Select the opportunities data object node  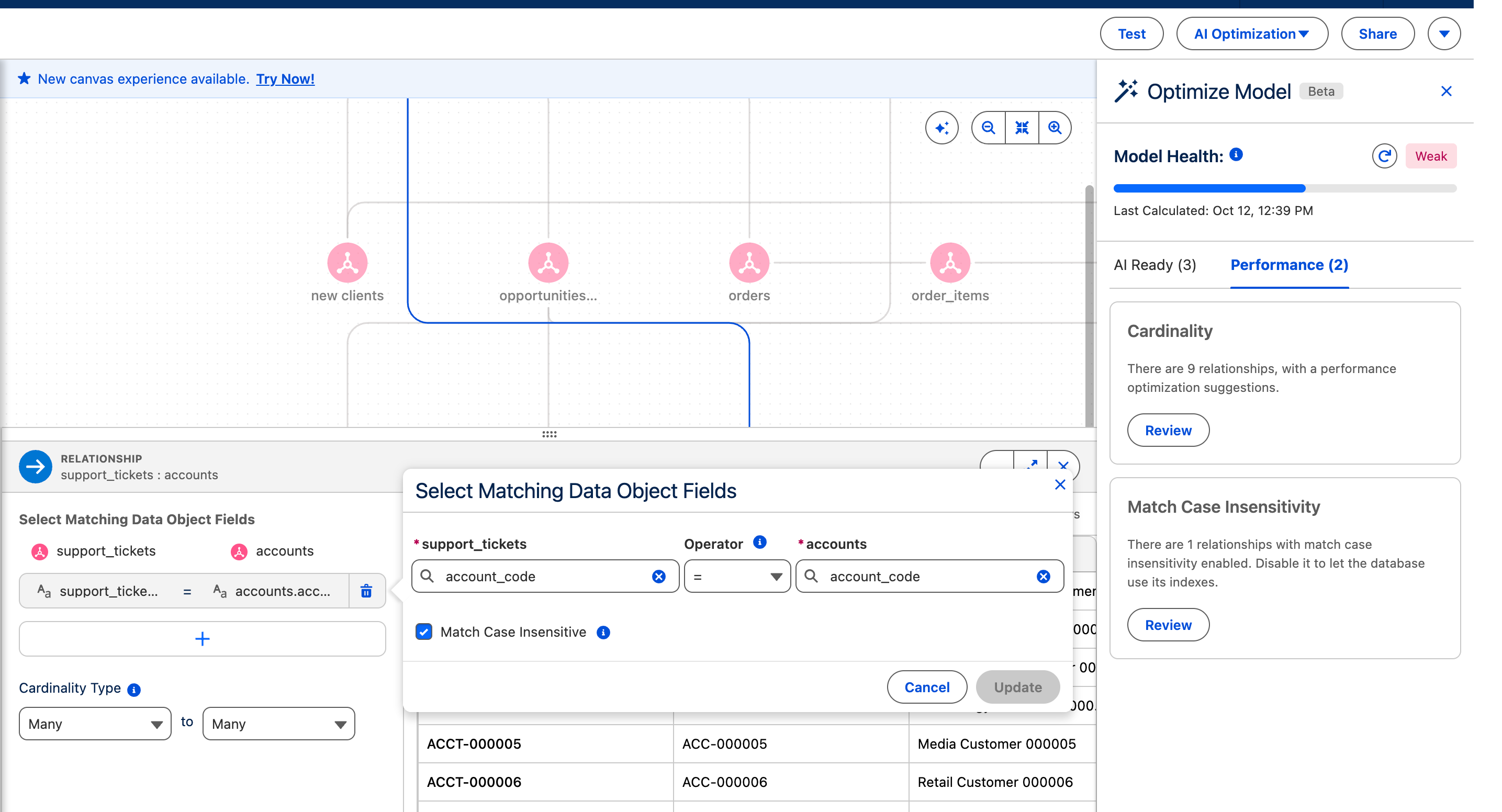(548, 262)
